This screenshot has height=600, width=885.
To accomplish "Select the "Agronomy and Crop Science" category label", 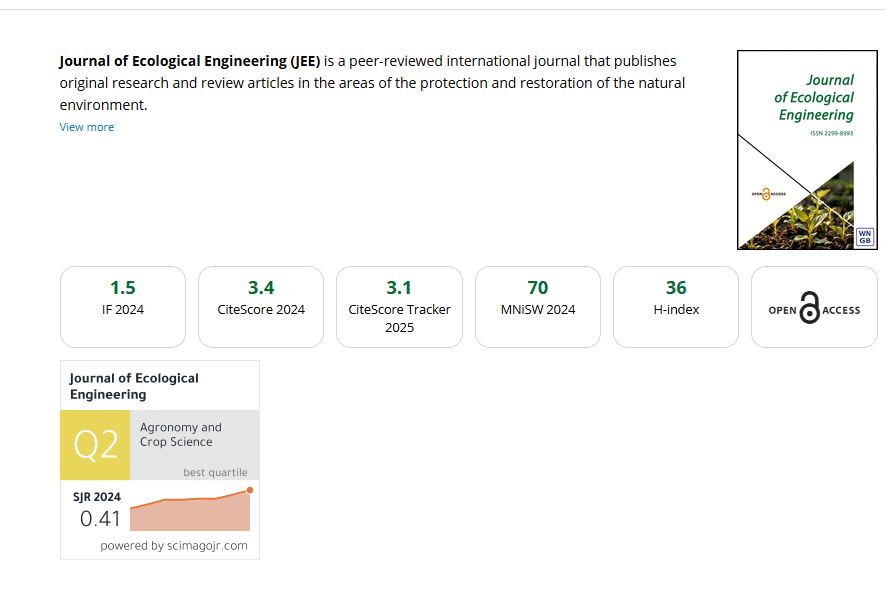I will pyautogui.click(x=181, y=434).
